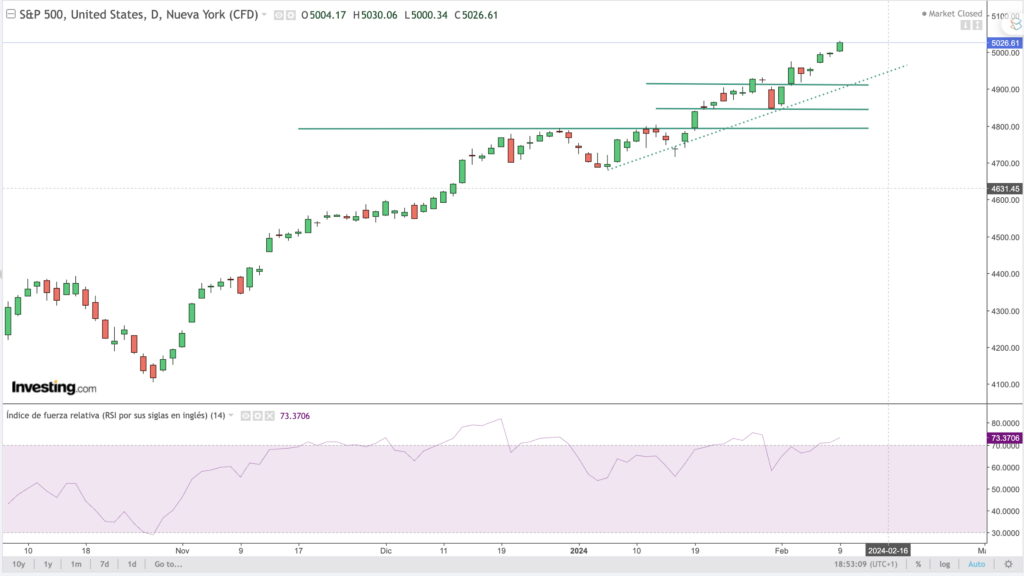The width and height of the screenshot is (1024, 576).
Task: Collapse the S&P 500 legend box
Action: (x=10, y=16)
